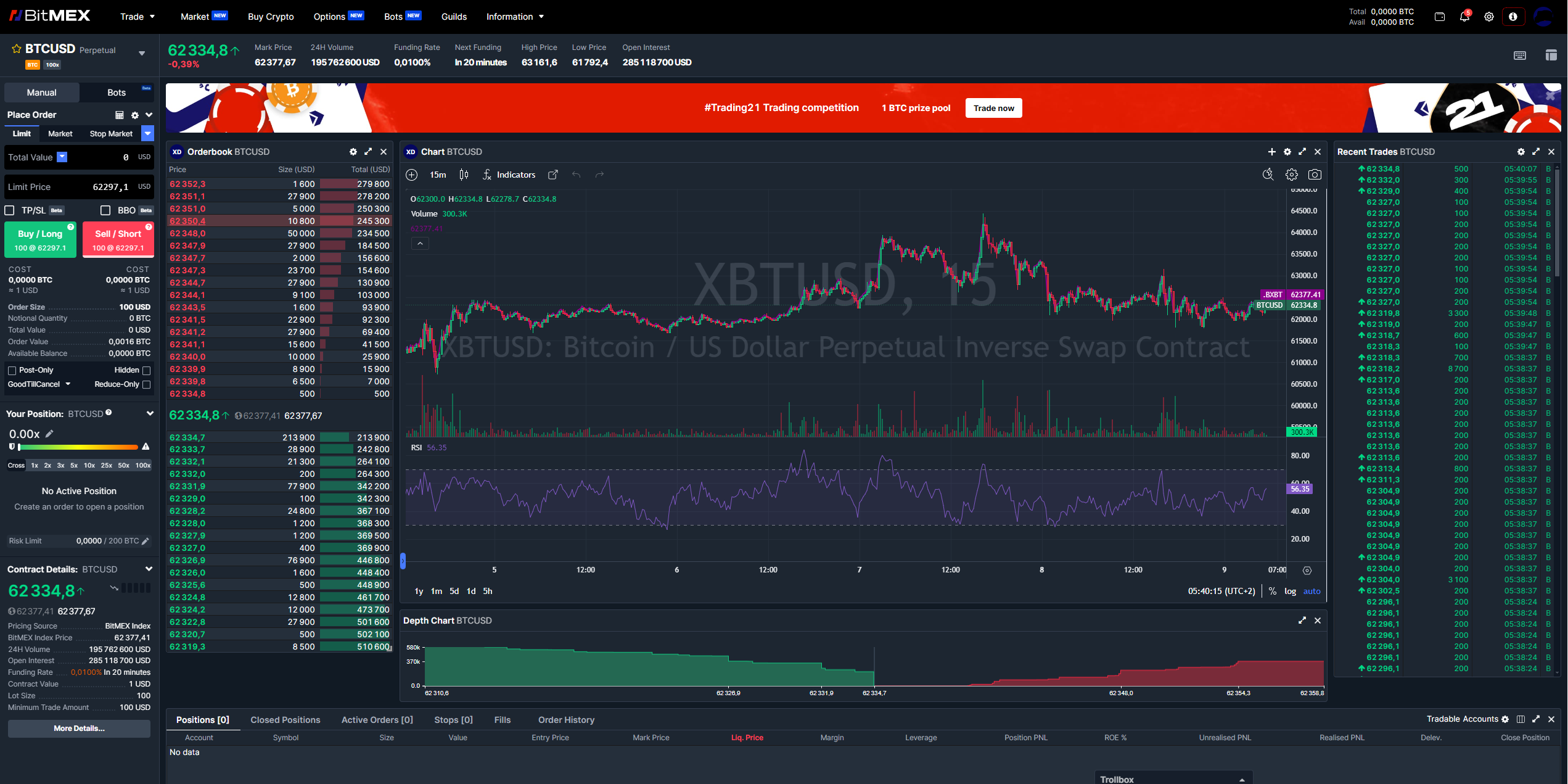Open Buy Crypto menu item
The height and width of the screenshot is (784, 1568).
[271, 17]
